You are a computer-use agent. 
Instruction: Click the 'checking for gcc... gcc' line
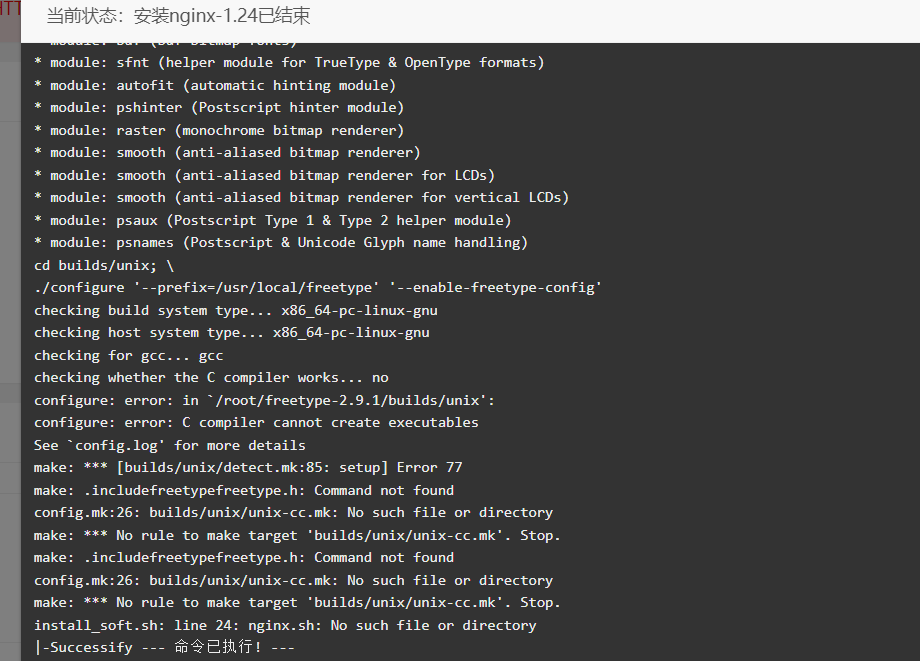pyautogui.click(x=128, y=356)
